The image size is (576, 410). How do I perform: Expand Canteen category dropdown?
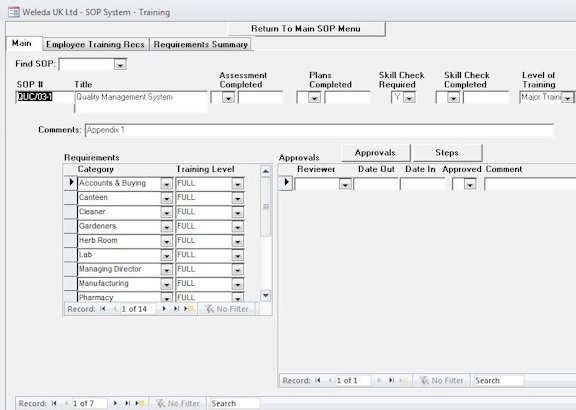pyautogui.click(x=166, y=198)
